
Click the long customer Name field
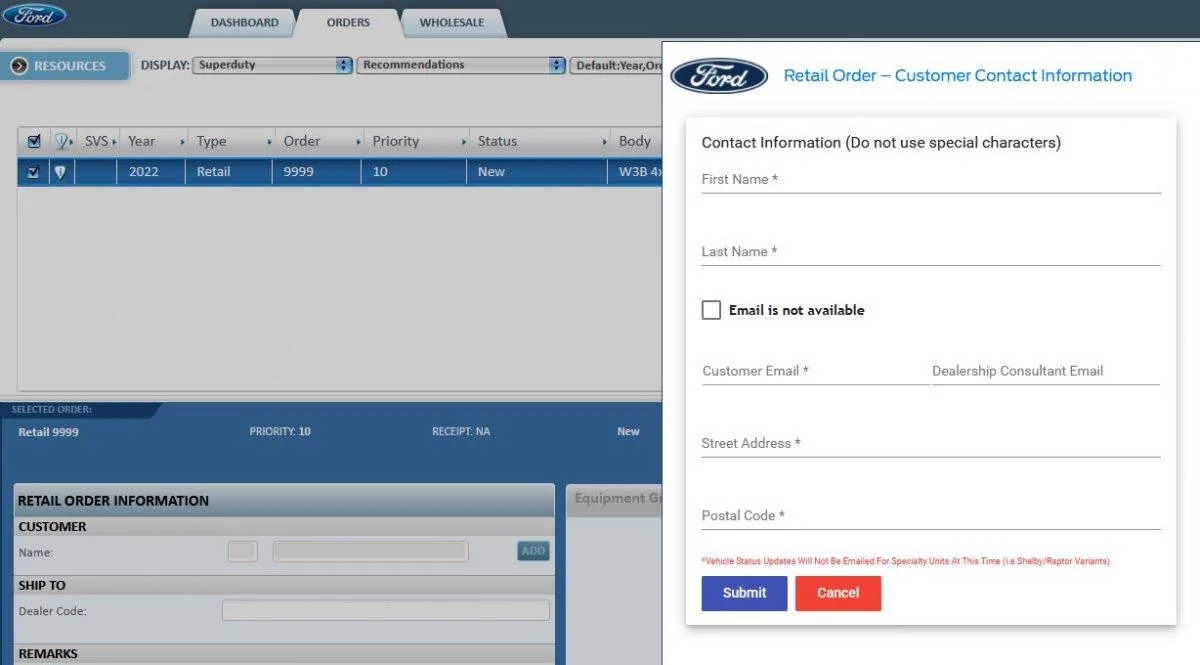[370, 551]
